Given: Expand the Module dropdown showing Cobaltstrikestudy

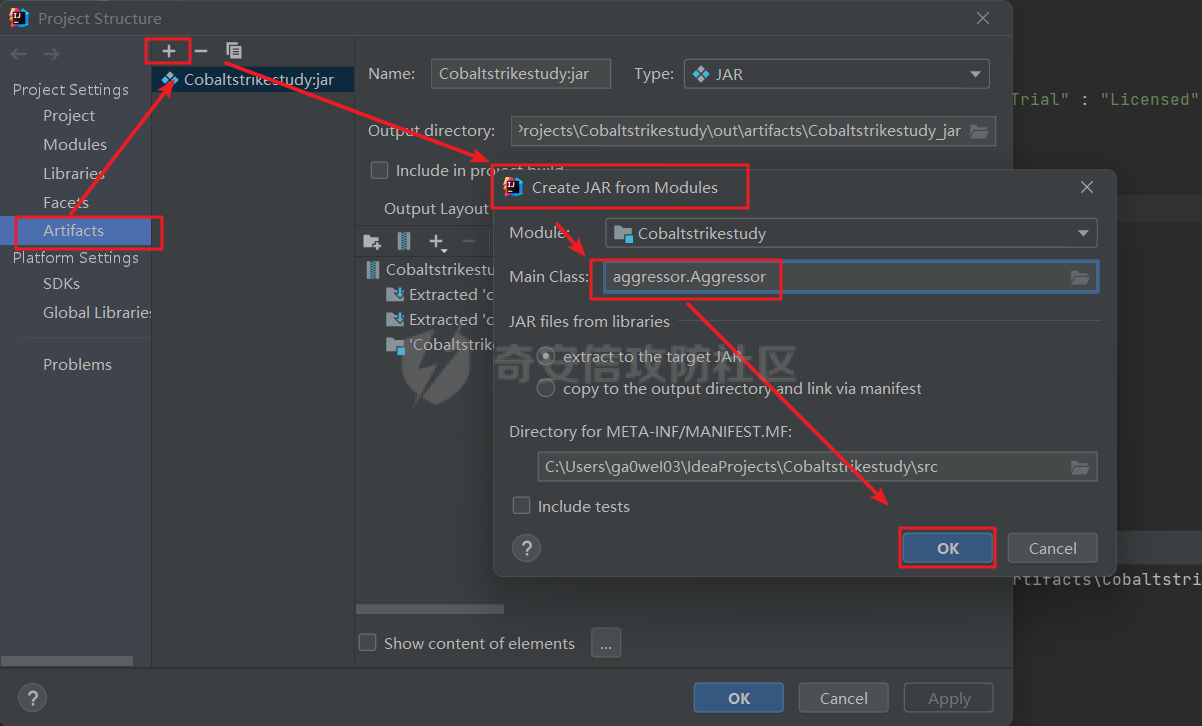Looking at the screenshot, I should tap(851, 233).
